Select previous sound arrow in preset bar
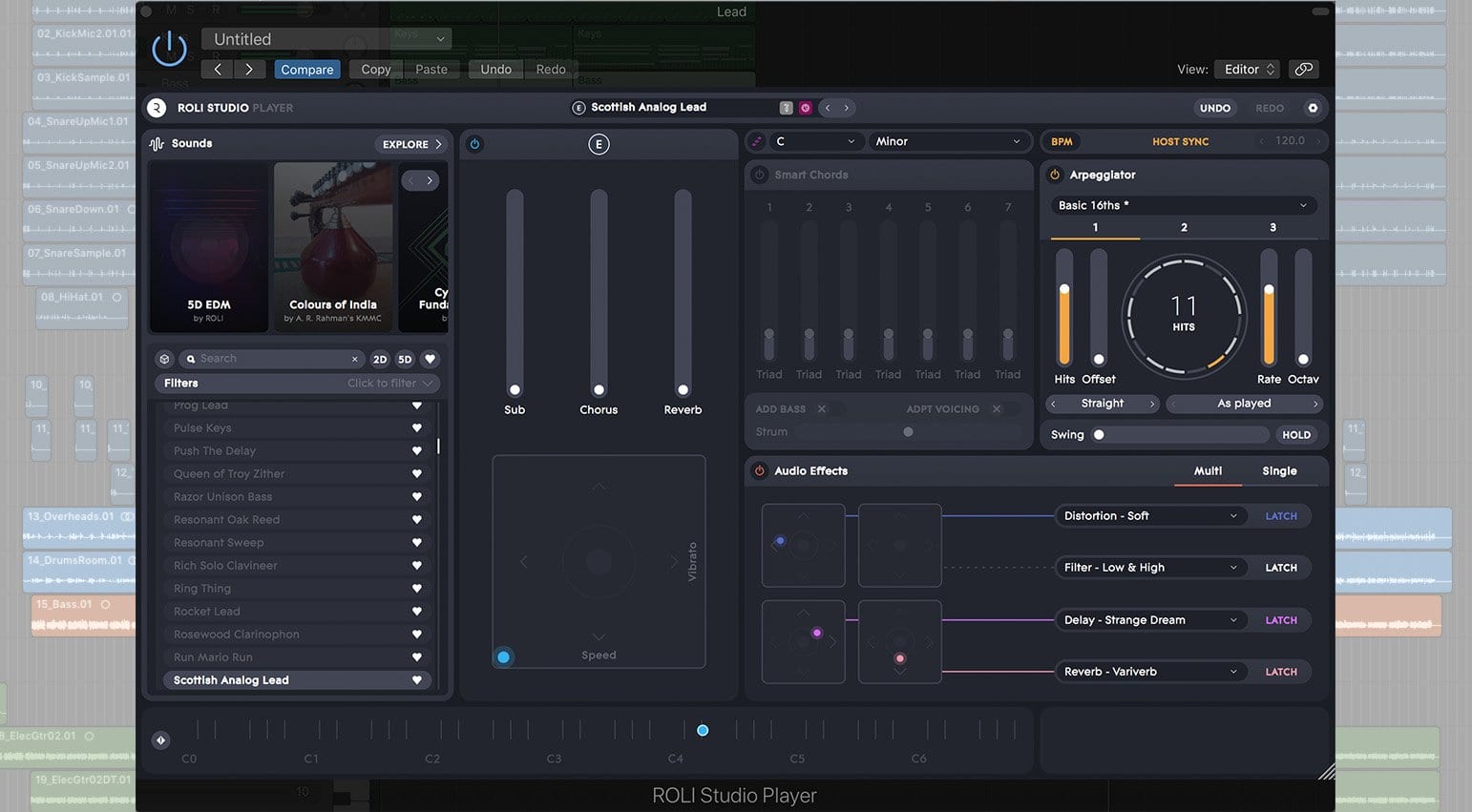This screenshot has width=1472, height=812. 828,108
